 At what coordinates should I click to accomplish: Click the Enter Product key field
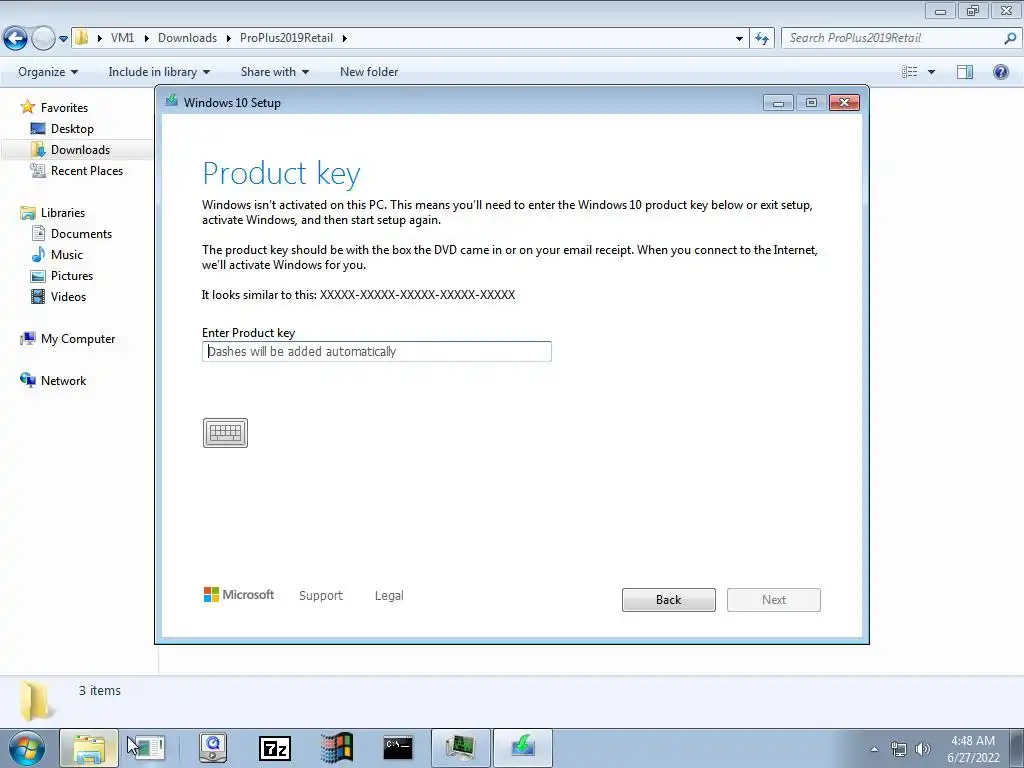pos(377,351)
